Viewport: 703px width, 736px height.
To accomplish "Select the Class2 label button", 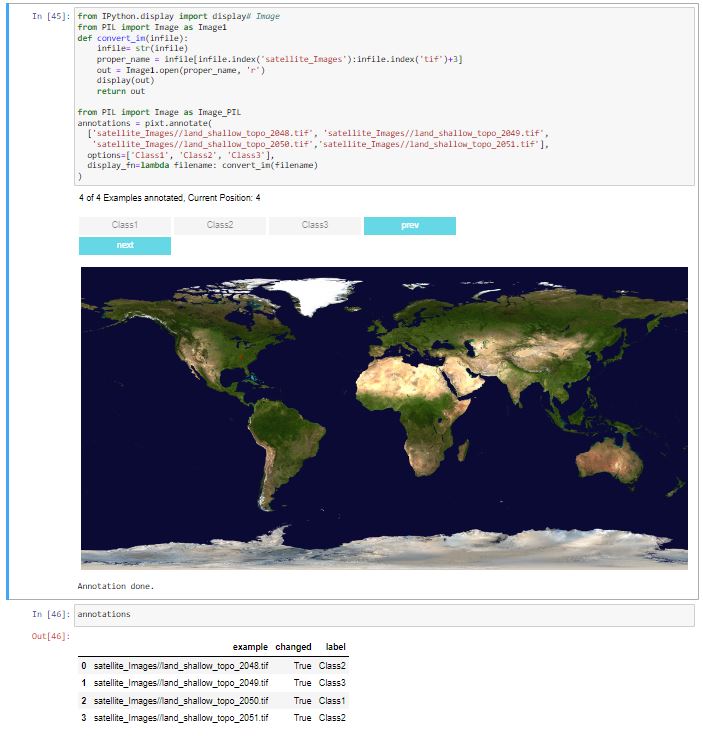I will coord(220,225).
